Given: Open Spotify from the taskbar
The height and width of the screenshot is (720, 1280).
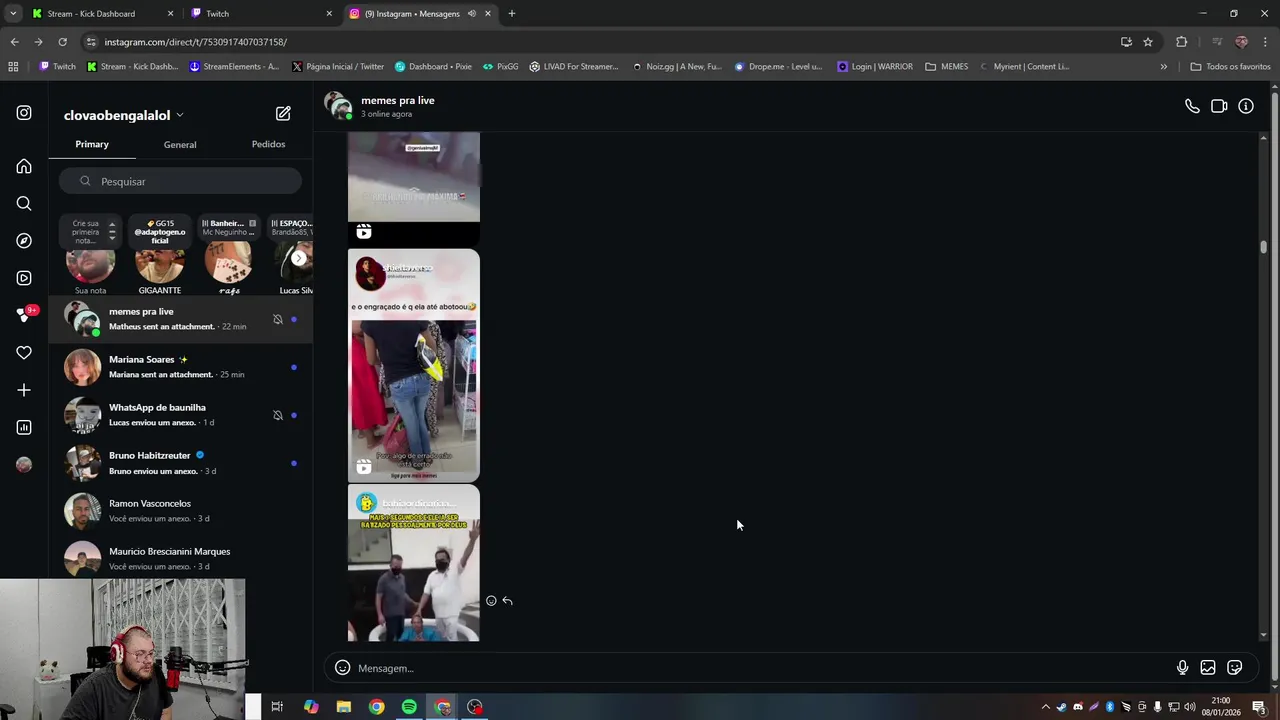Looking at the screenshot, I should (x=409, y=707).
